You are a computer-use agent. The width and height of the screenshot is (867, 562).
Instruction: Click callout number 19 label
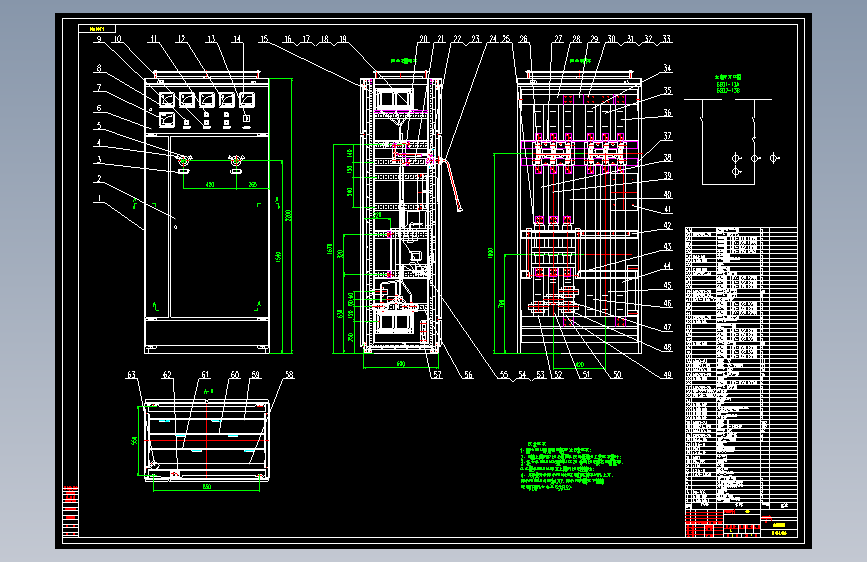tap(343, 39)
